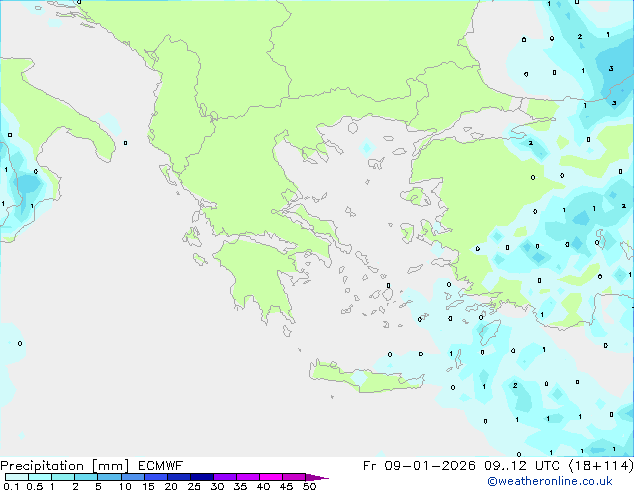Image resolution: width=634 pixels, height=490 pixels.
Task: Select the 40 mm magenta legend swatch
Action: 271,477
